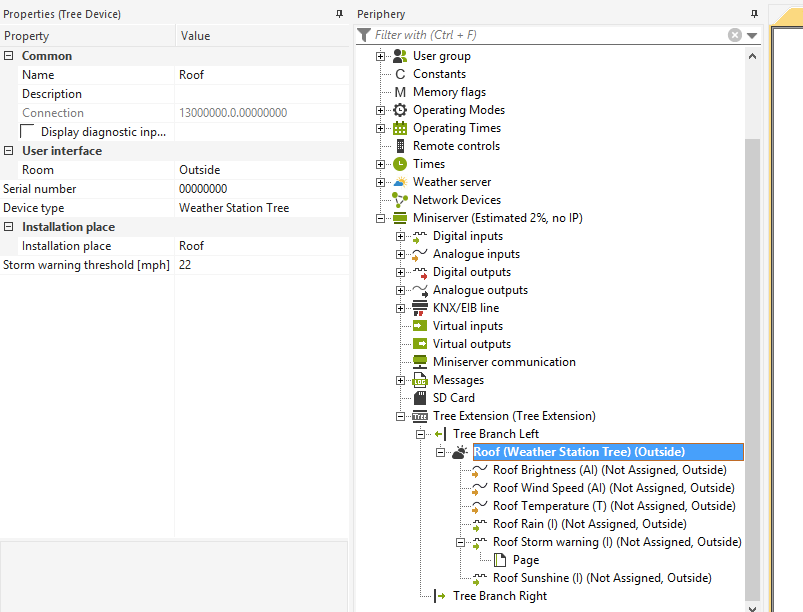Pin the Properties panel
This screenshot has width=803, height=612.
[x=339, y=14]
